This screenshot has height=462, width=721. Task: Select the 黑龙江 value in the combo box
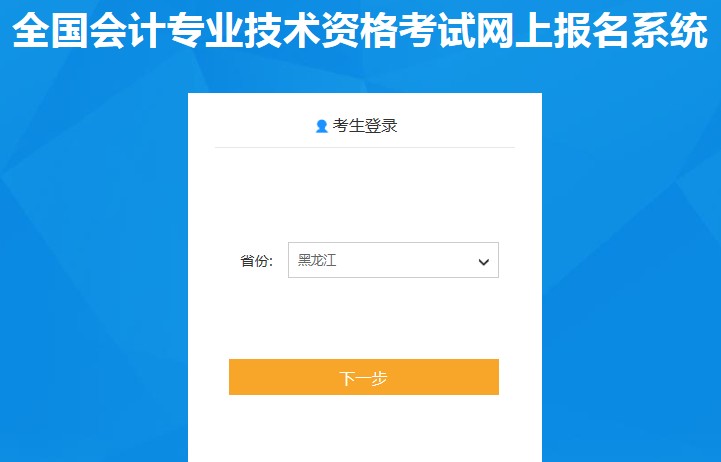coord(317,260)
